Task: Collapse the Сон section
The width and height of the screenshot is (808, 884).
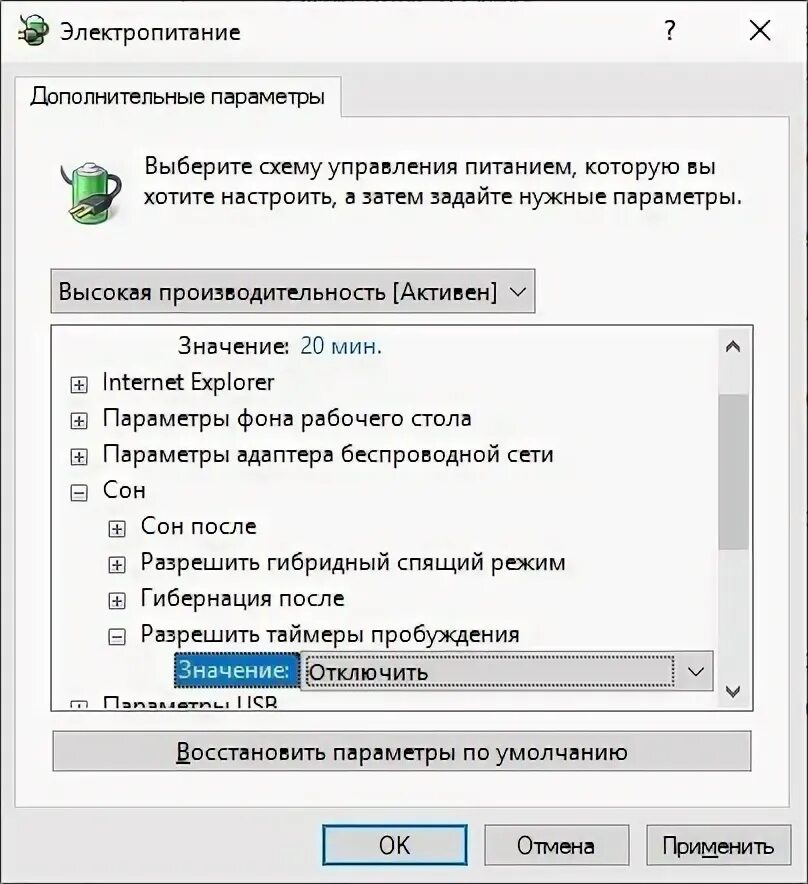Action: coord(79,493)
